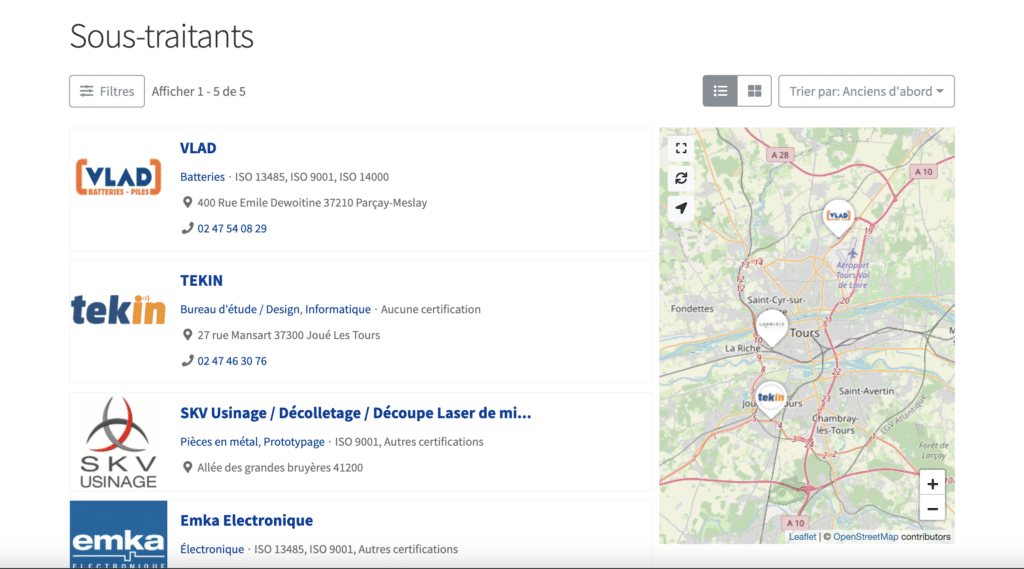Open the TEKIN company title link
This screenshot has width=1024, height=569.
[x=201, y=280]
